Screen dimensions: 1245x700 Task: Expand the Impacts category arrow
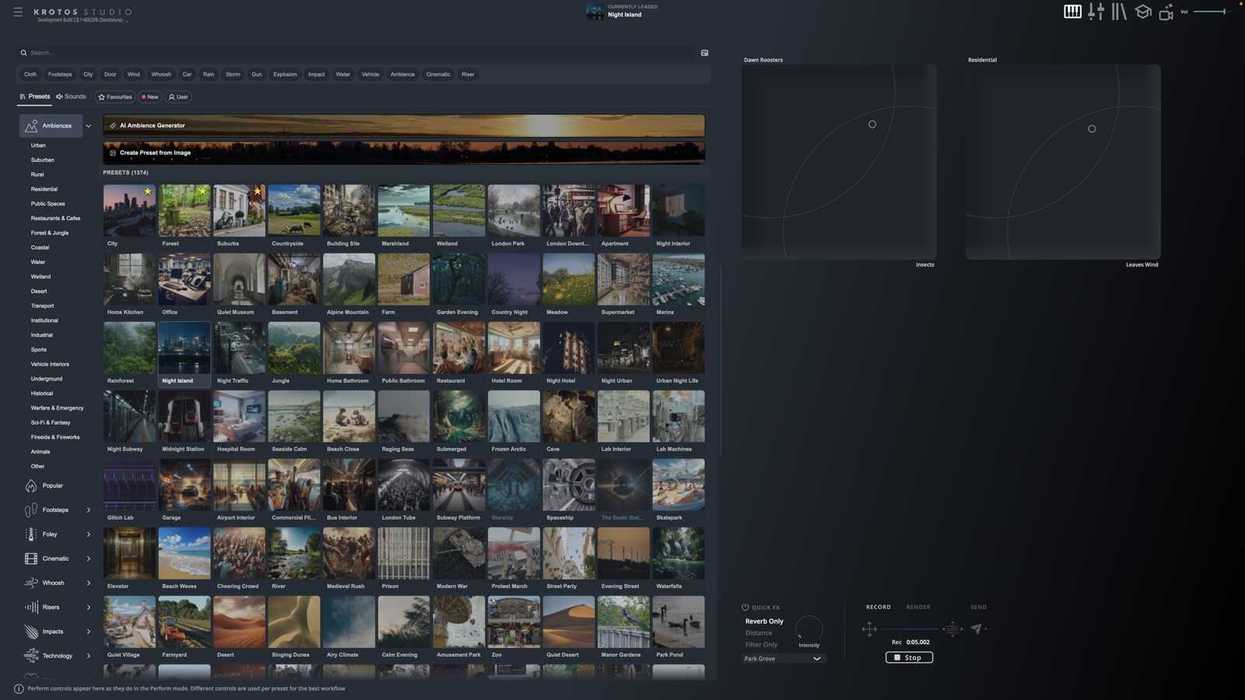88,632
